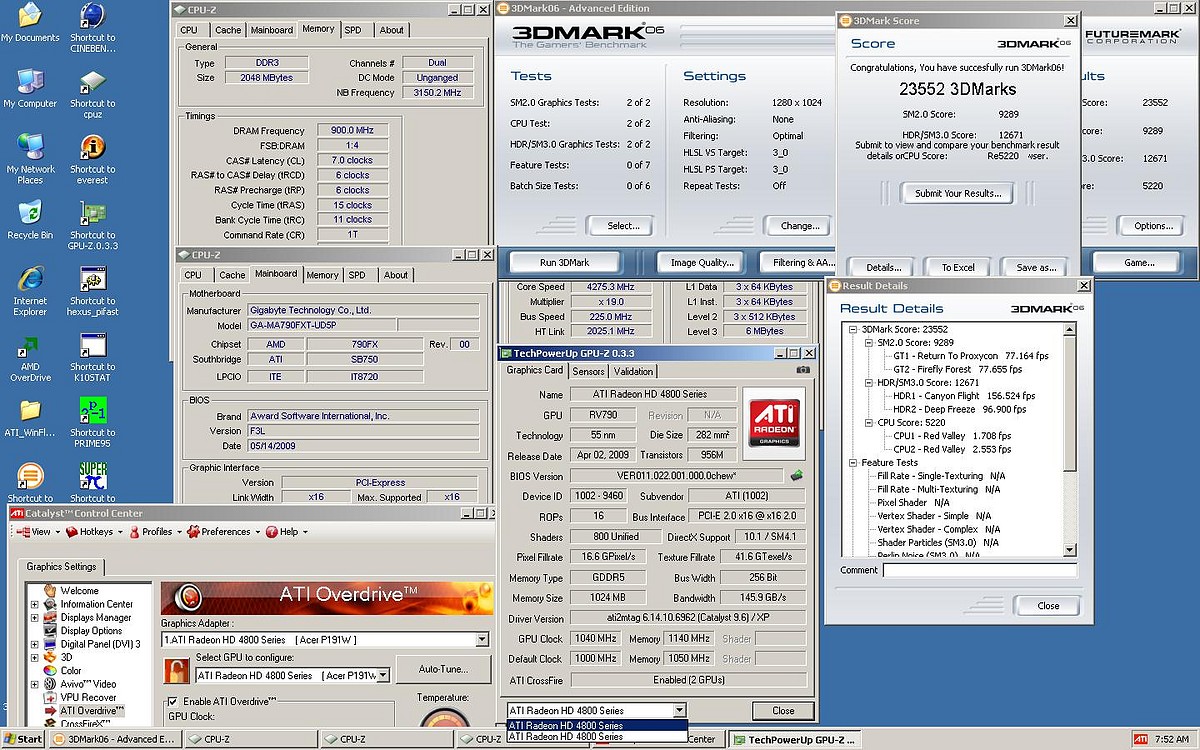Screen dimensions: 1200x750
Task: Launch Internet Explorer from the desktop
Action: click(30, 292)
